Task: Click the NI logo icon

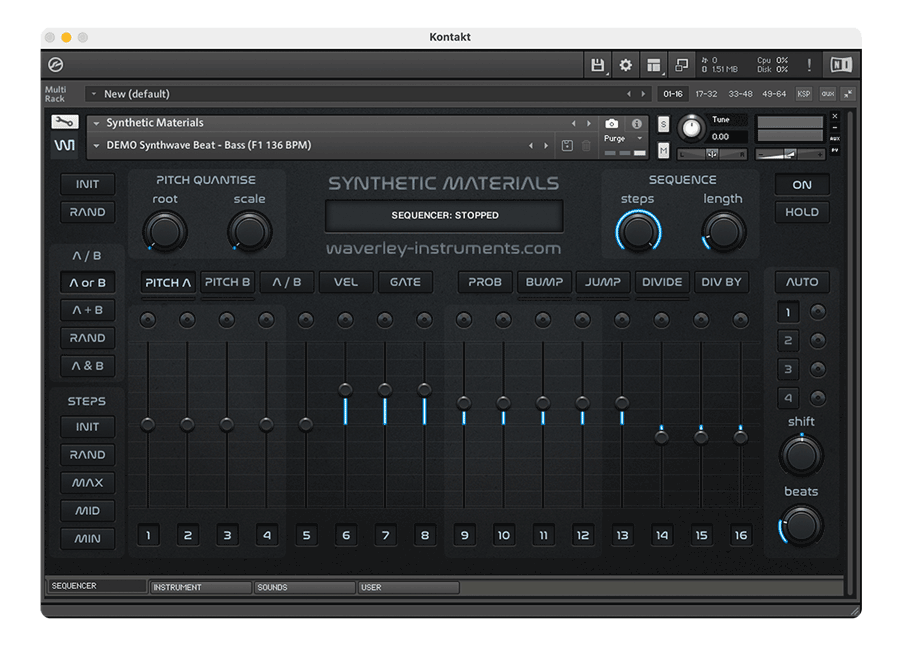Action: [x=841, y=65]
